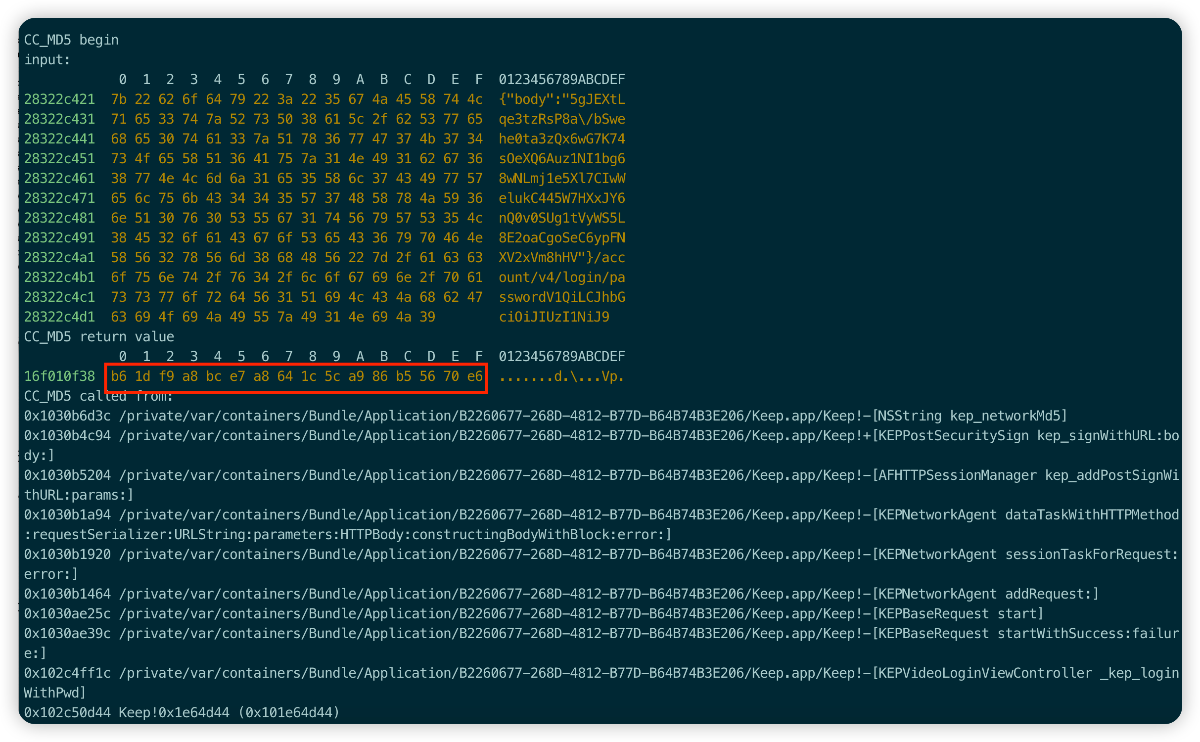Select stack address 0x102c4ff1c
The width and height of the screenshot is (1200, 742).
pyautogui.click(x=67, y=674)
